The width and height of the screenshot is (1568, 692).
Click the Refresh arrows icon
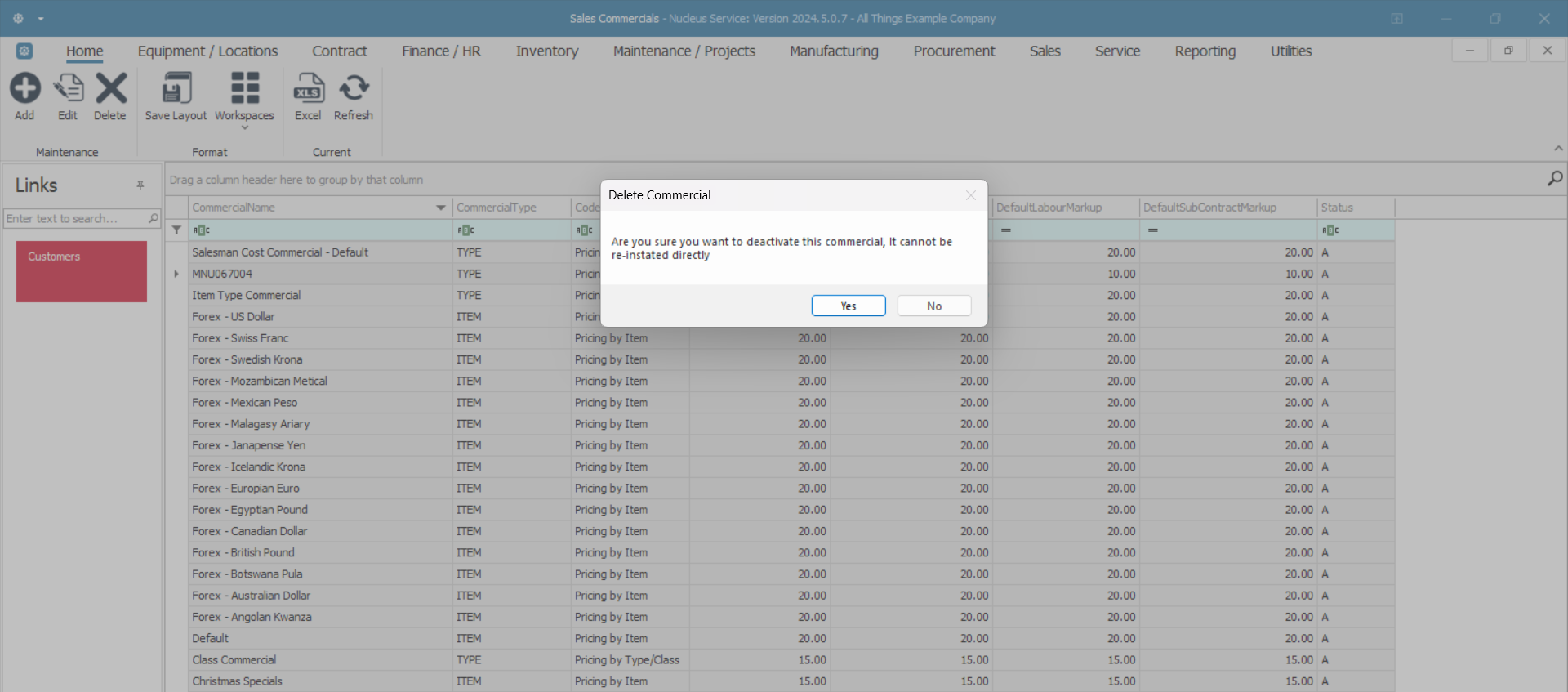354,88
